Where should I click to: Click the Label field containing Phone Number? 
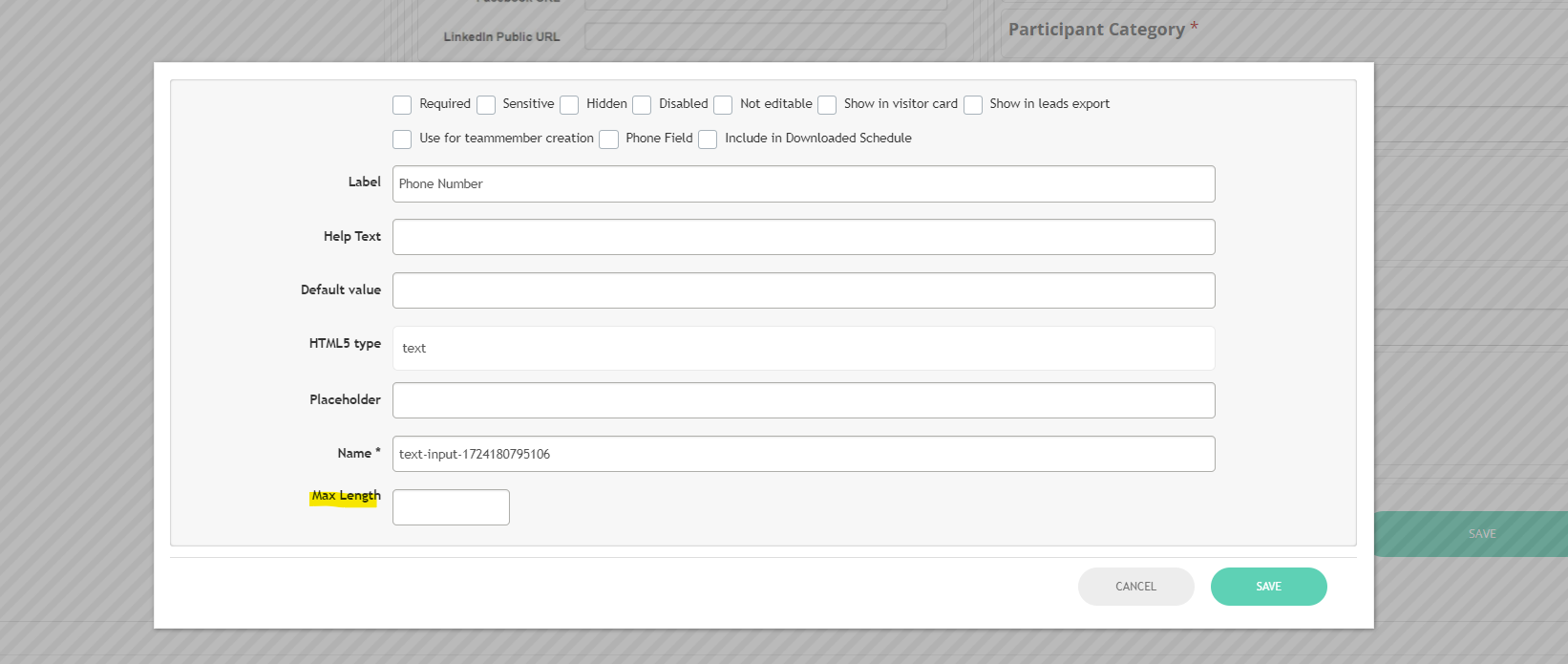pyautogui.click(x=803, y=184)
